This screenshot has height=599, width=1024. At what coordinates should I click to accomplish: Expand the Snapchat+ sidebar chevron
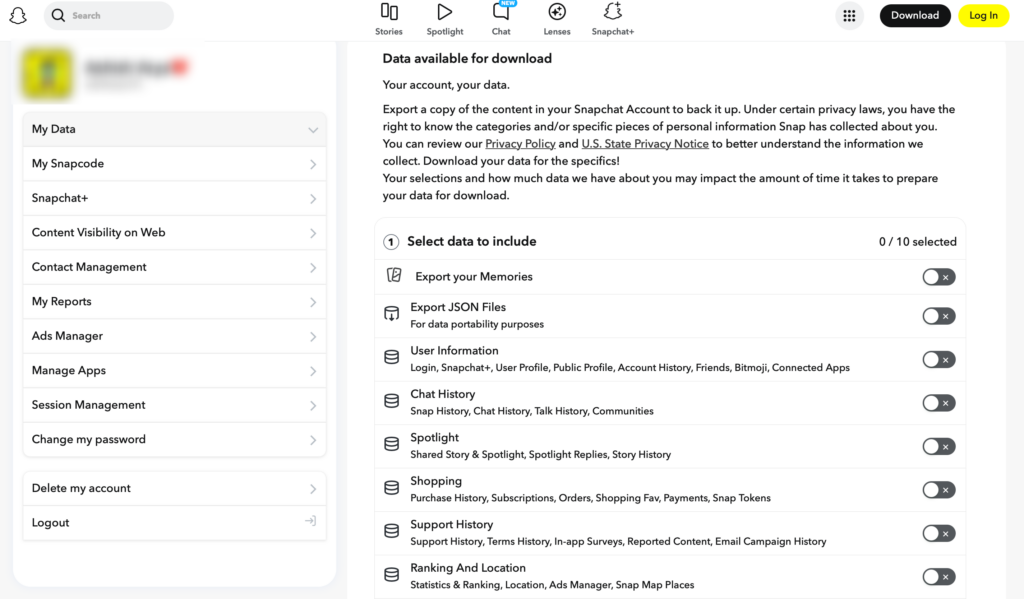pyautogui.click(x=313, y=199)
